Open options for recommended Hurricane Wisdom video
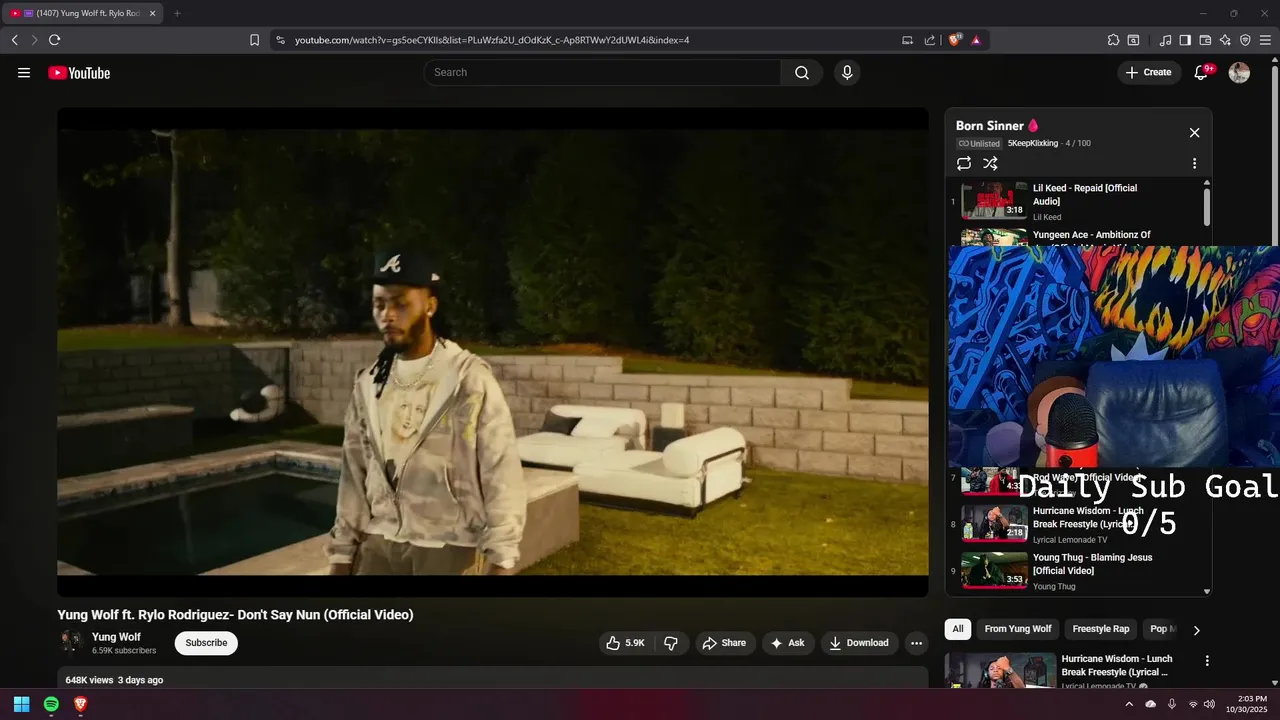Viewport: 1280px width, 720px height. 1207,661
